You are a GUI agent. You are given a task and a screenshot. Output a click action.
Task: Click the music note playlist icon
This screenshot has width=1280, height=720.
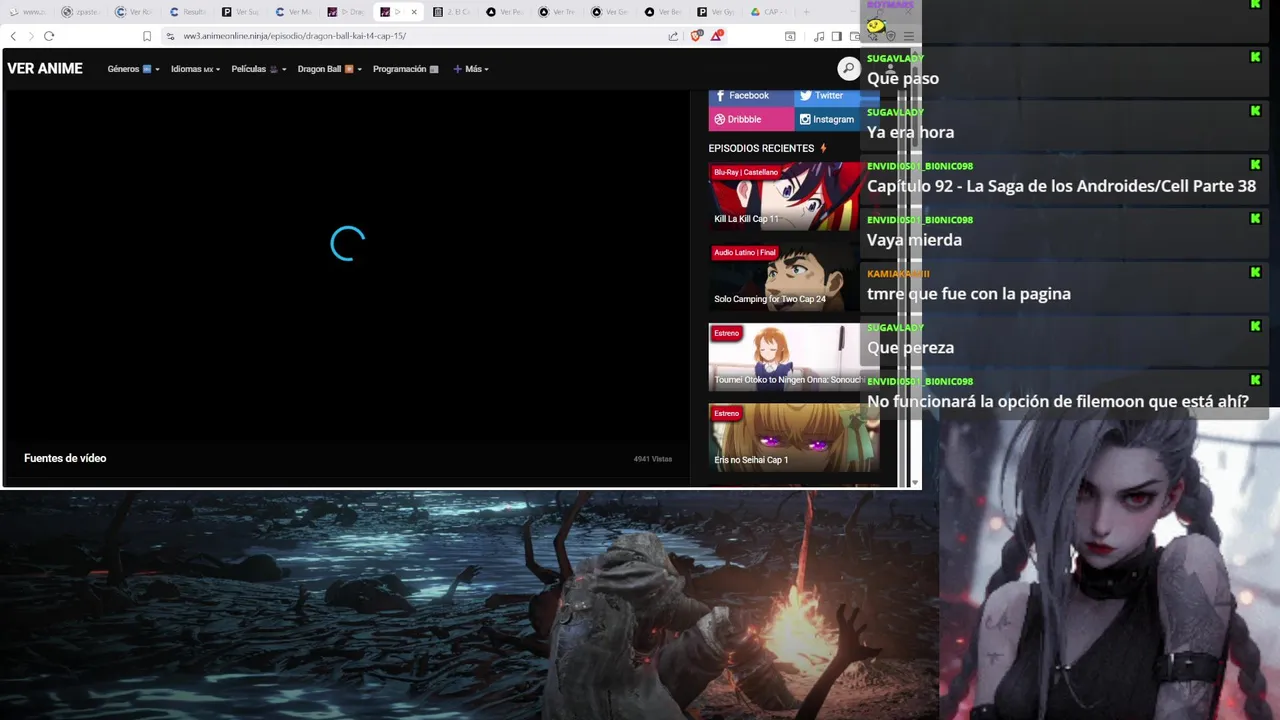pyautogui.click(x=819, y=36)
